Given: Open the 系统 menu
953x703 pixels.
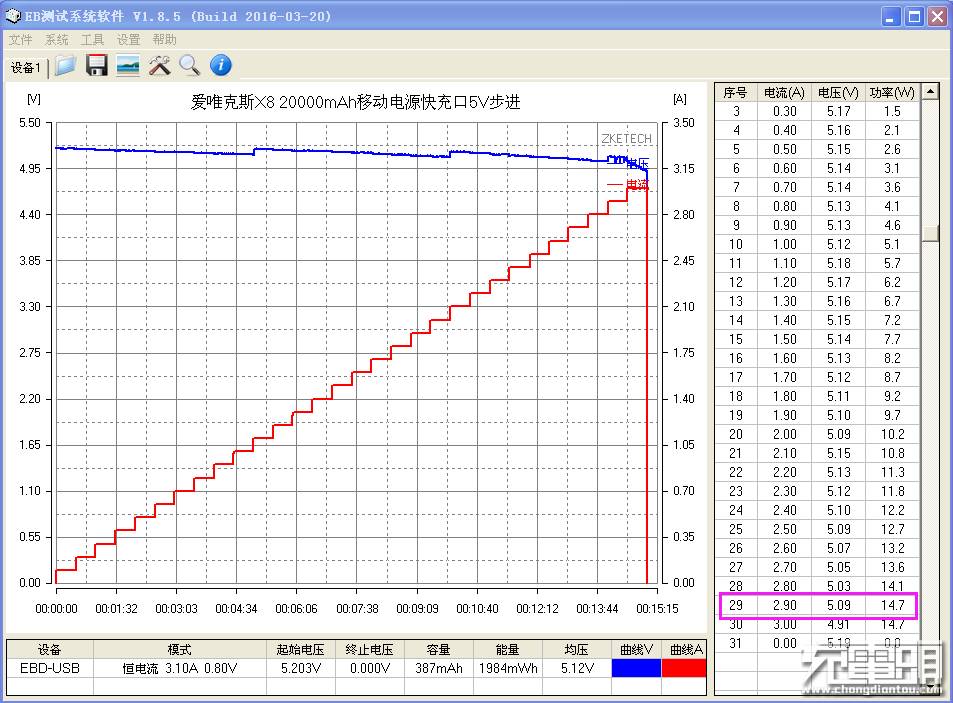Looking at the screenshot, I should 57,39.
